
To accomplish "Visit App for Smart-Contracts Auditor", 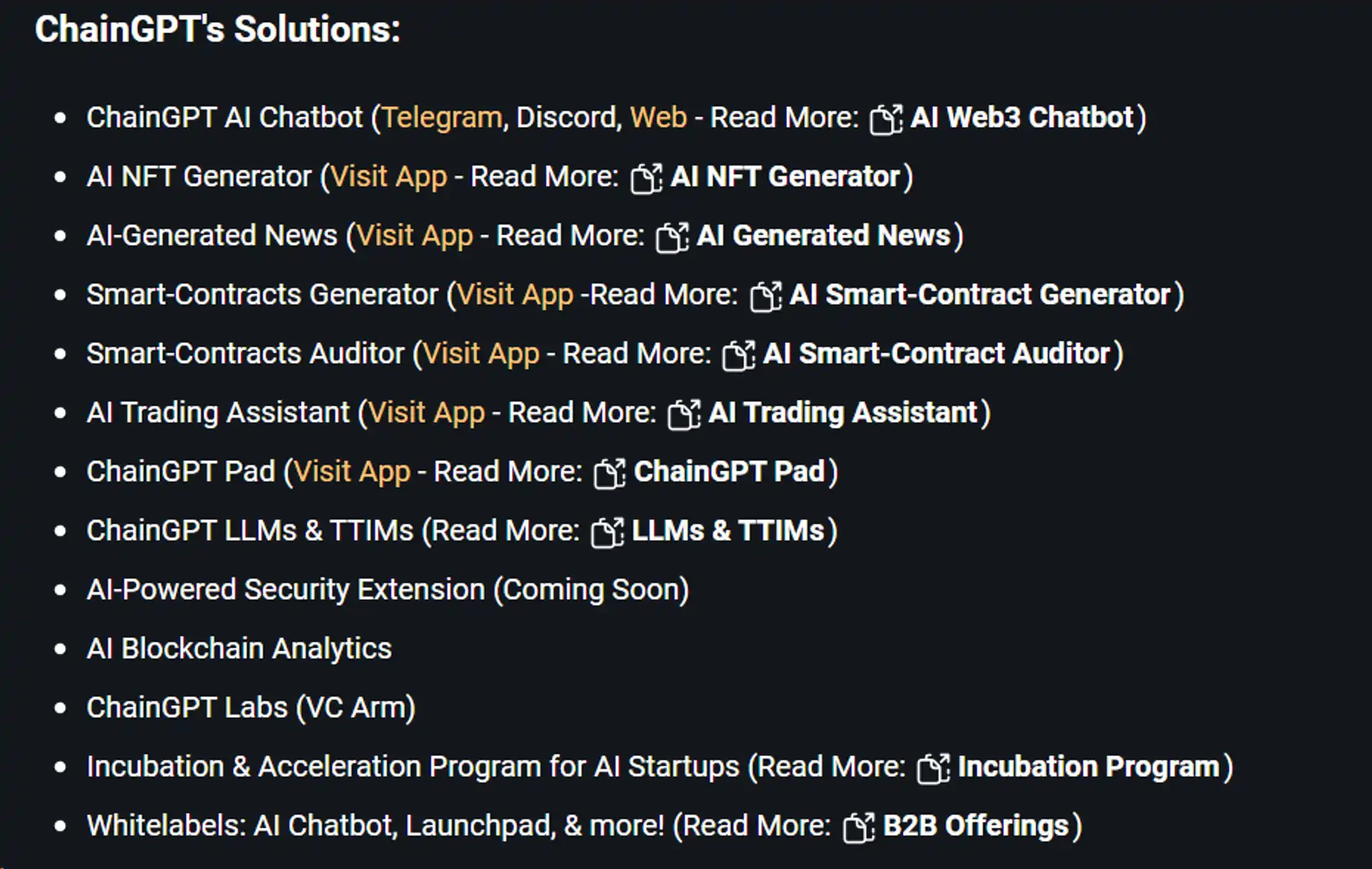I will (x=480, y=354).
